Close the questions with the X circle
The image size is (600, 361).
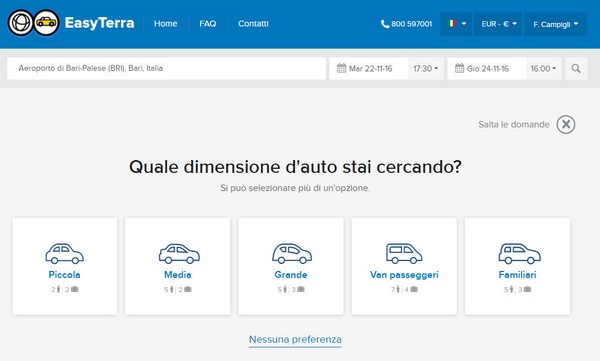point(566,124)
